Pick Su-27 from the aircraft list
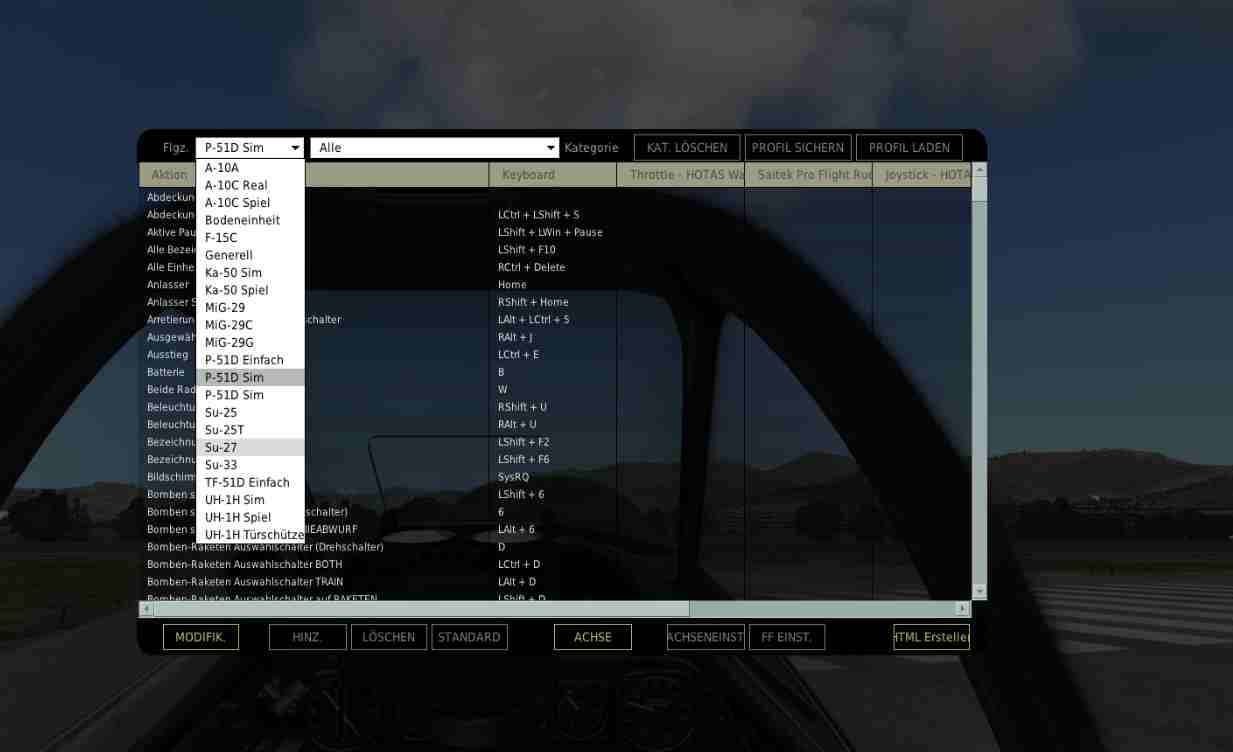Image resolution: width=1233 pixels, height=752 pixels. (250, 447)
